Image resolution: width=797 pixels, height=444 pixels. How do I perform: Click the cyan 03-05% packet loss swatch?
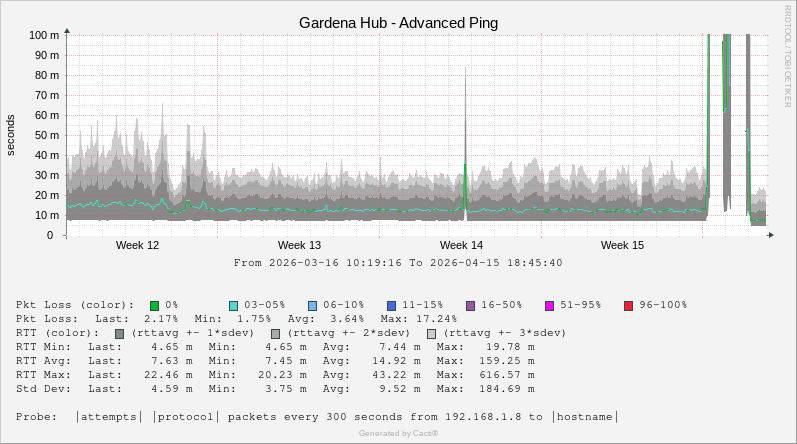pyautogui.click(x=233, y=305)
